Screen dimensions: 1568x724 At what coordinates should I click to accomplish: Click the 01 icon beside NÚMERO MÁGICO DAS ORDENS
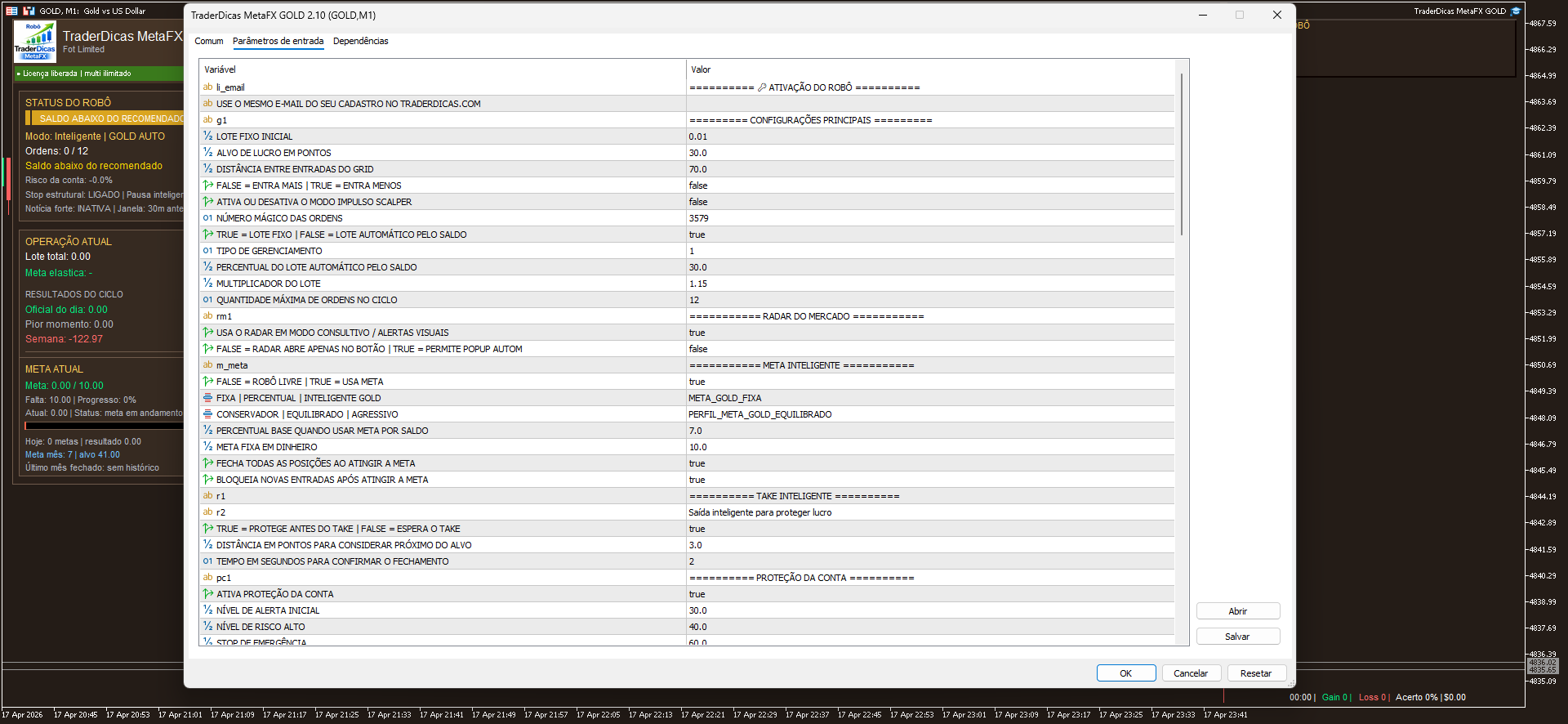pyautogui.click(x=208, y=218)
